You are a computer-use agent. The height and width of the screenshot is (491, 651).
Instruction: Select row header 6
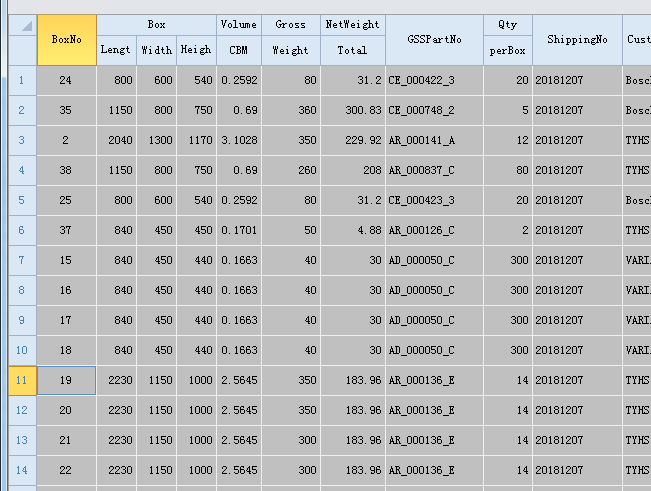coord(22,230)
